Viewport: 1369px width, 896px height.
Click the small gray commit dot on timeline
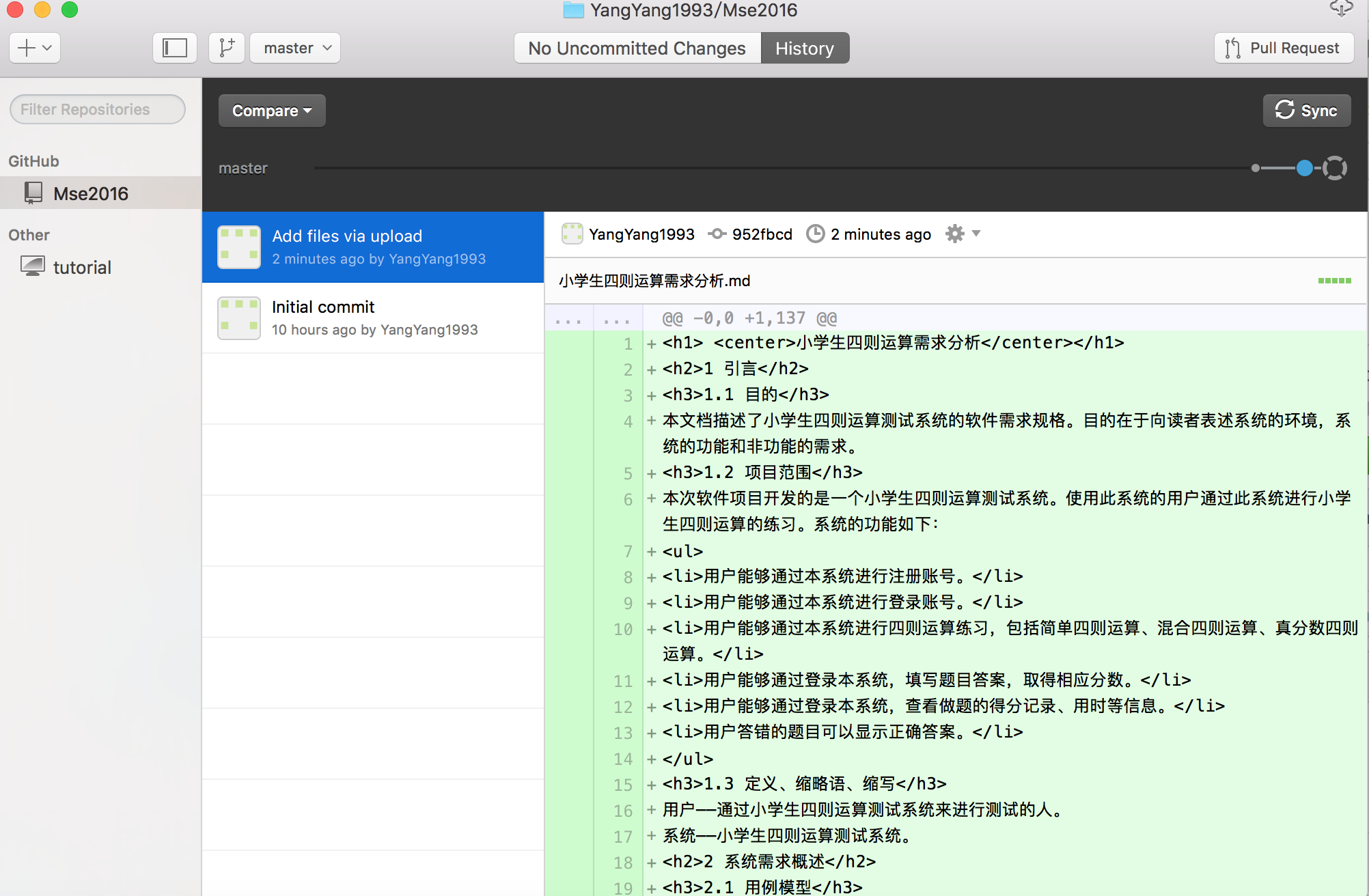1256,168
